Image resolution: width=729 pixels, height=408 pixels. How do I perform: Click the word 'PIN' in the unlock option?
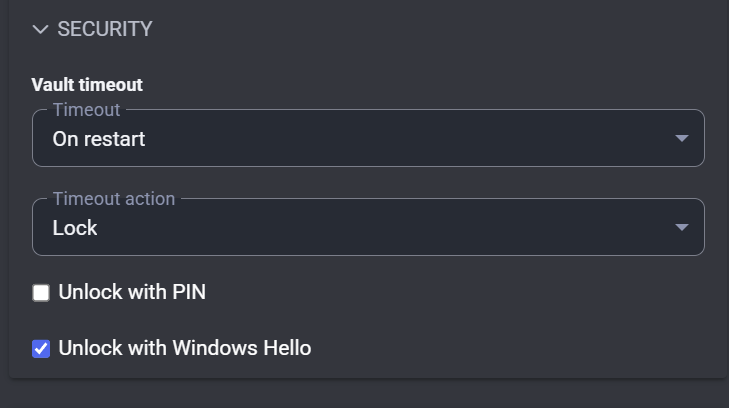187,293
